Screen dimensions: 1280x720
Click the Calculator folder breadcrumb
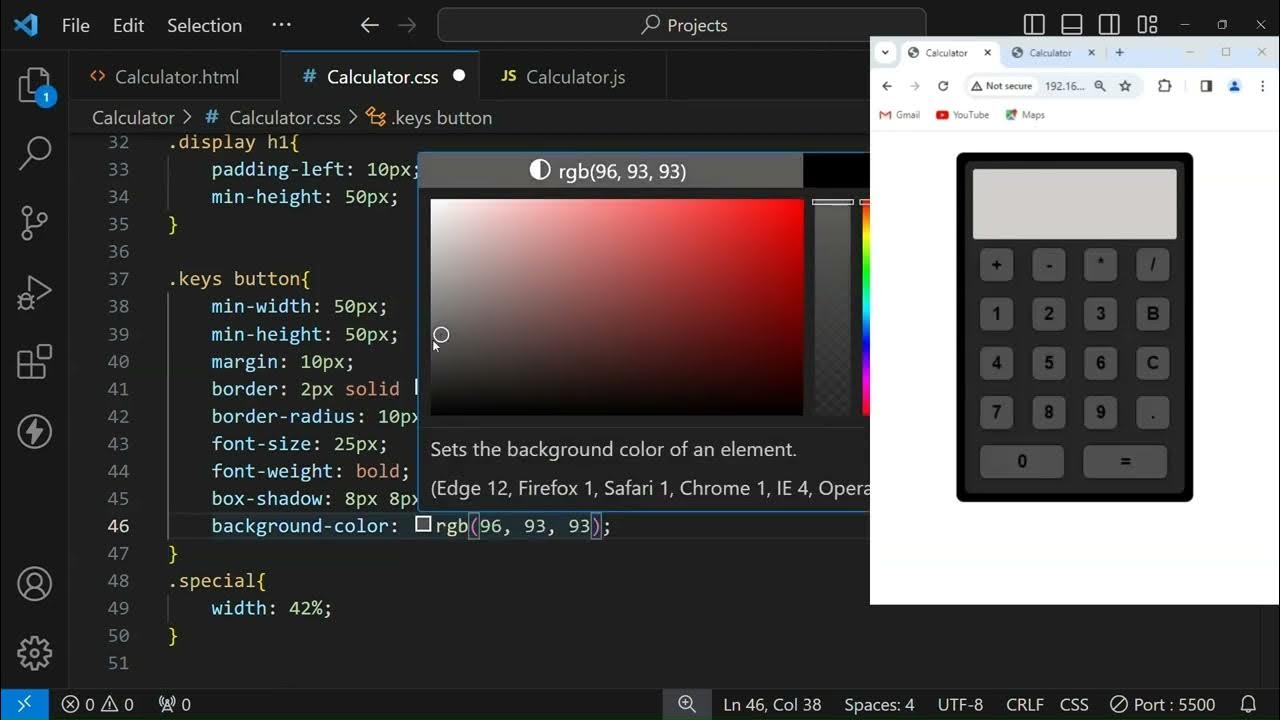point(133,117)
